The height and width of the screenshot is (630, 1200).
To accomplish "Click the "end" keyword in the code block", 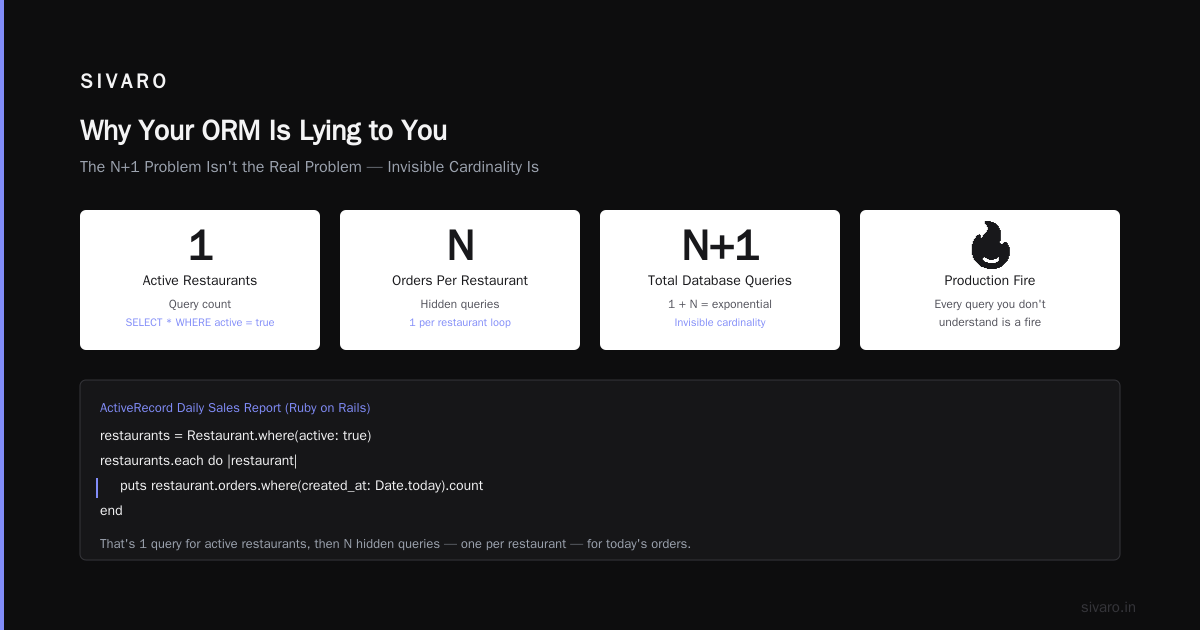I will 111,511.
